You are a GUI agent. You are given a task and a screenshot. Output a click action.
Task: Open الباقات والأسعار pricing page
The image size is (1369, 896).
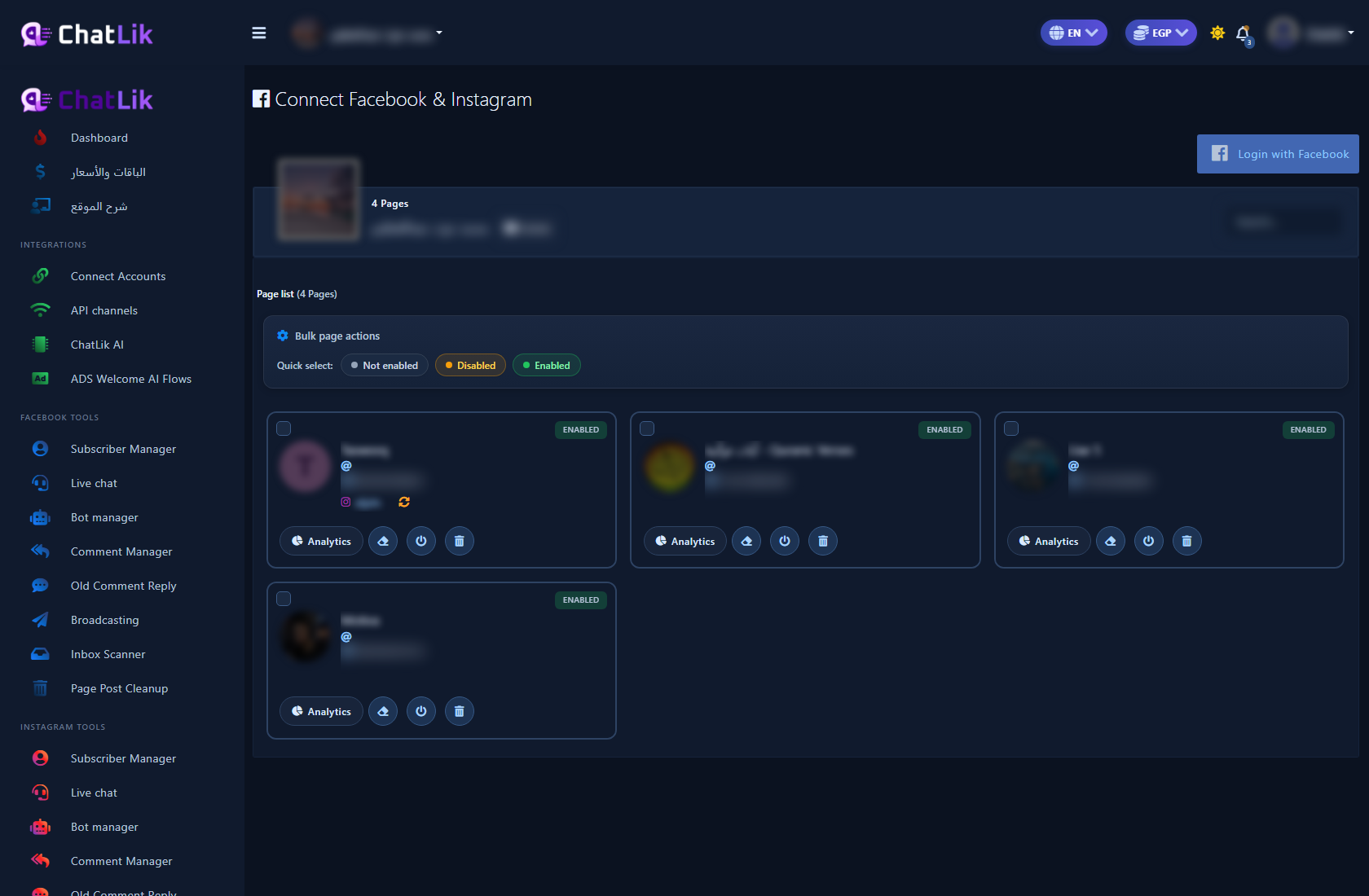click(x=108, y=172)
